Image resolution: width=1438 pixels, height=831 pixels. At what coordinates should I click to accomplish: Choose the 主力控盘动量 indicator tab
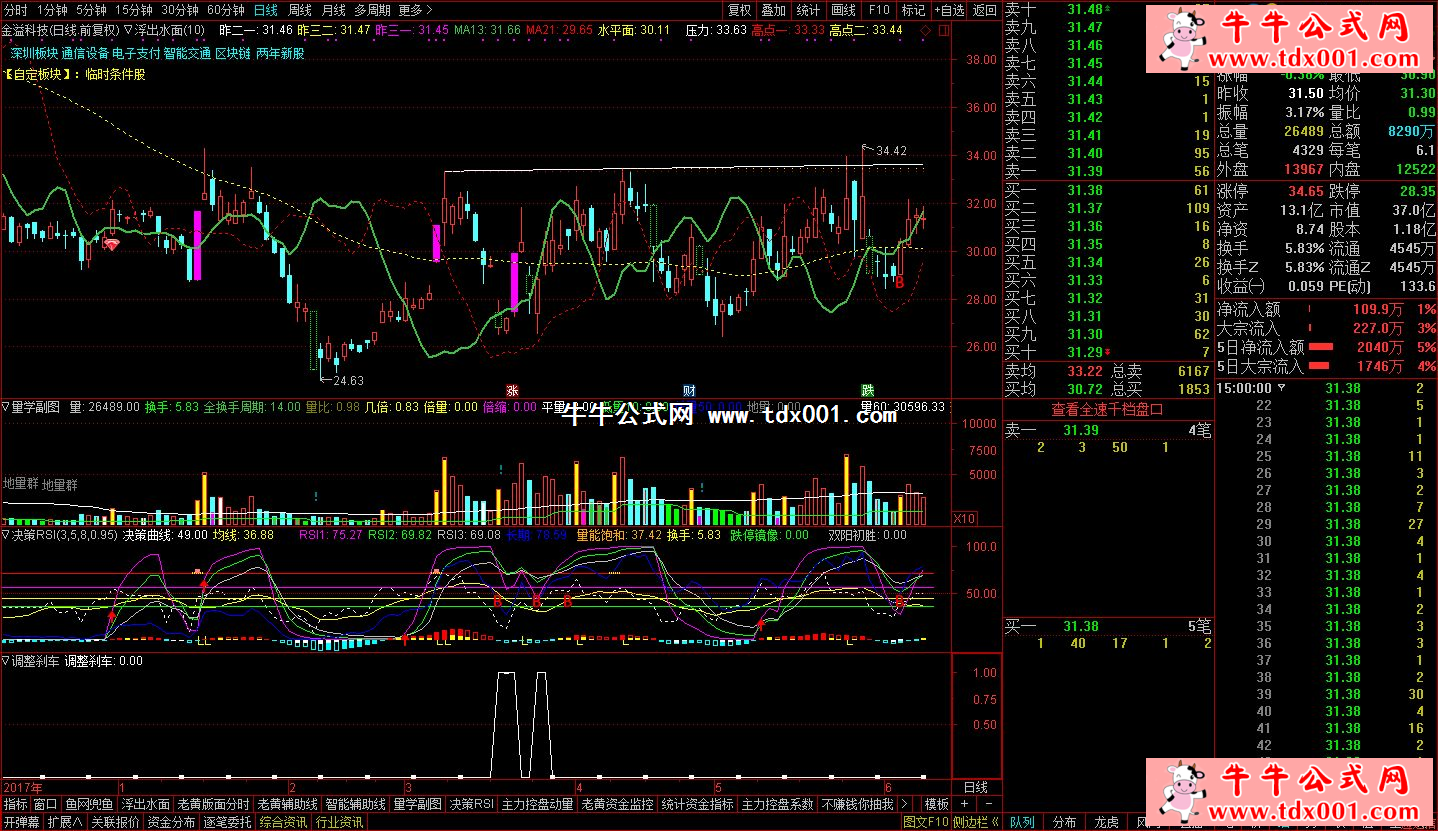(x=538, y=804)
